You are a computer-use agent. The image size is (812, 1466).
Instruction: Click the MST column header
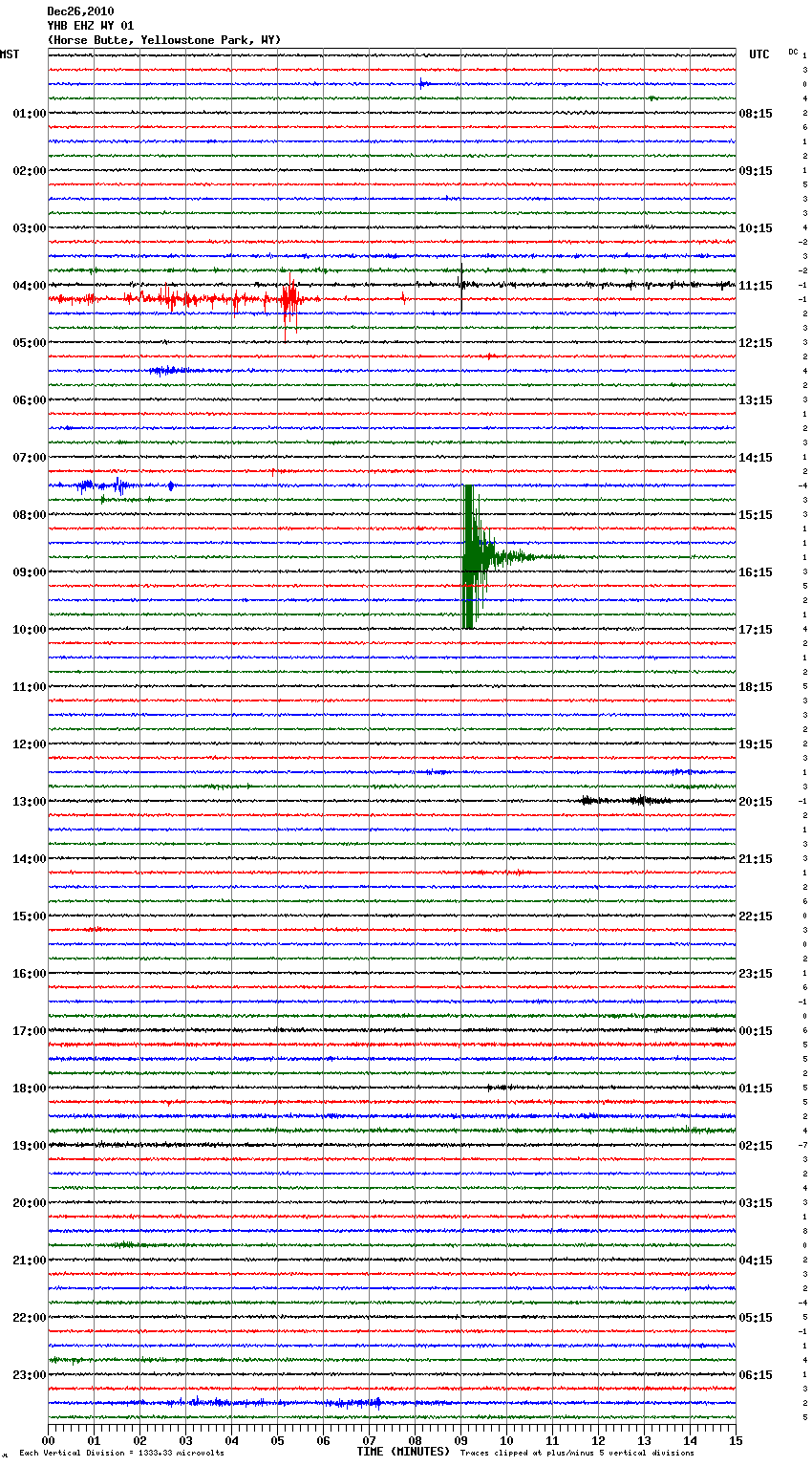(x=10, y=54)
